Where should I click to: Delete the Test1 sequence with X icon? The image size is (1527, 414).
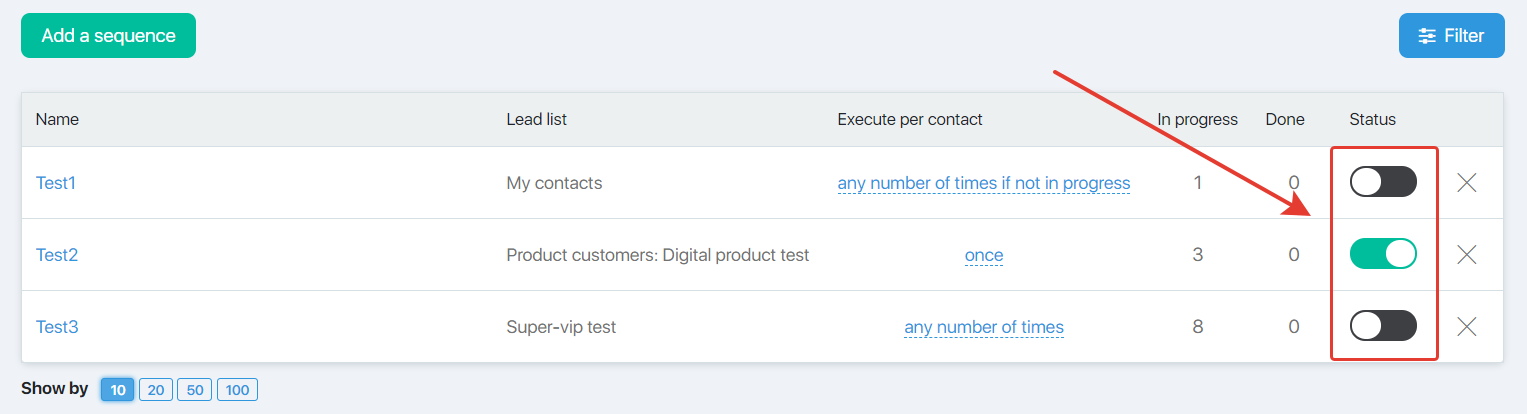coord(1467,183)
